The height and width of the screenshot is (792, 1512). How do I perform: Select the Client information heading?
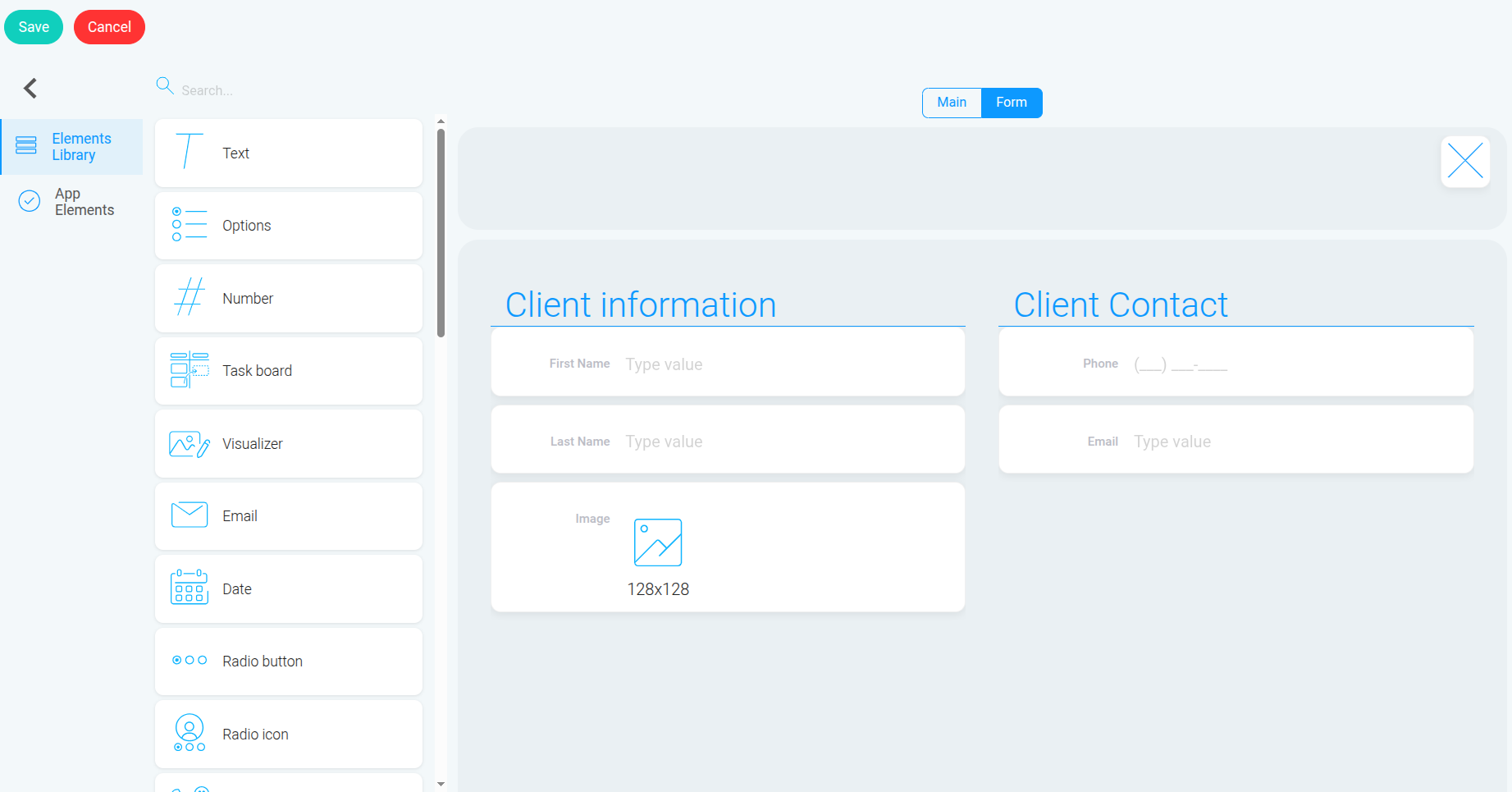point(641,304)
